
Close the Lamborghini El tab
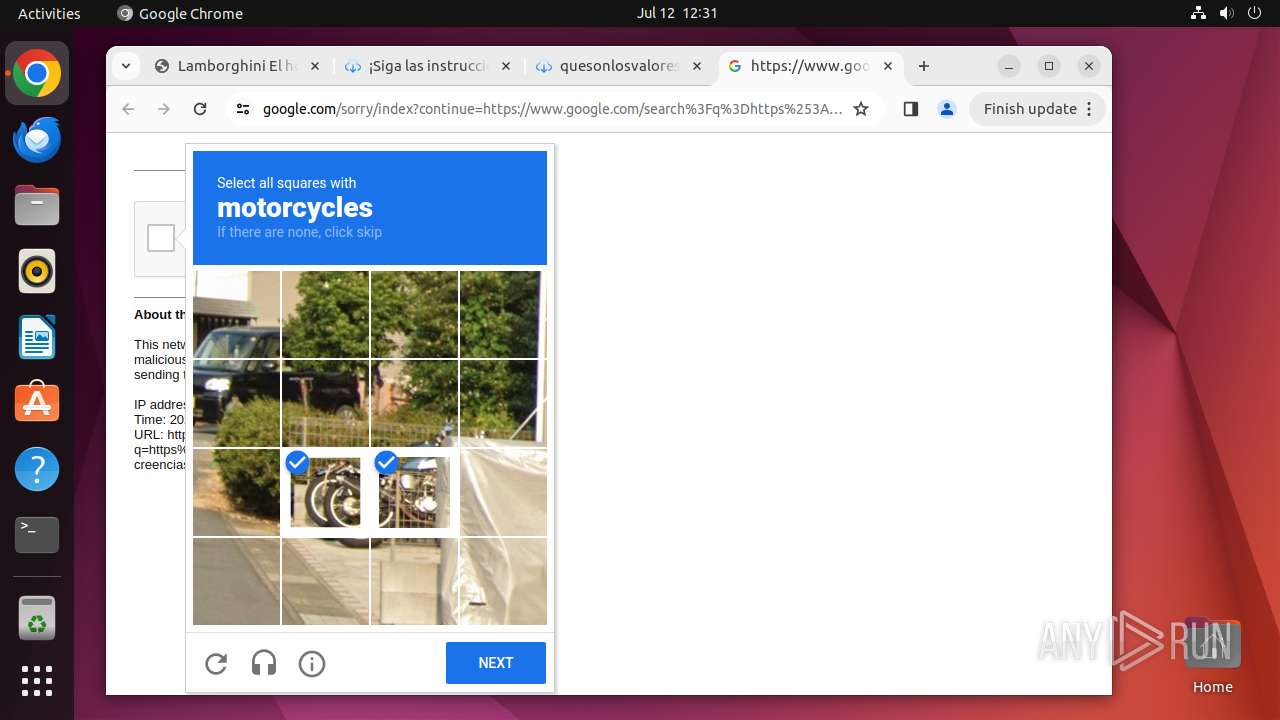pyautogui.click(x=314, y=66)
